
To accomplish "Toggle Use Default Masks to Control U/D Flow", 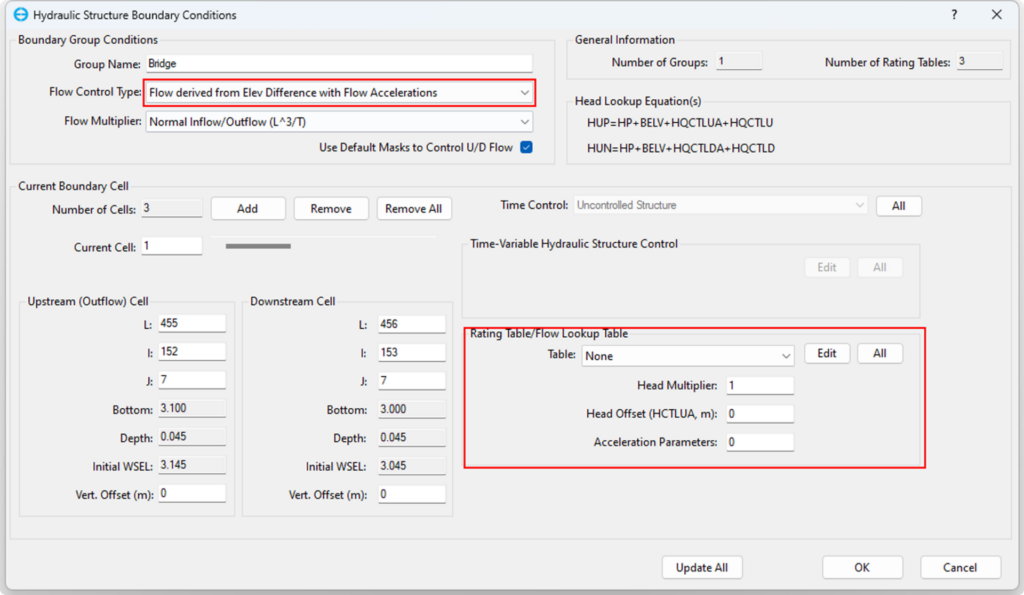I will click(526, 148).
